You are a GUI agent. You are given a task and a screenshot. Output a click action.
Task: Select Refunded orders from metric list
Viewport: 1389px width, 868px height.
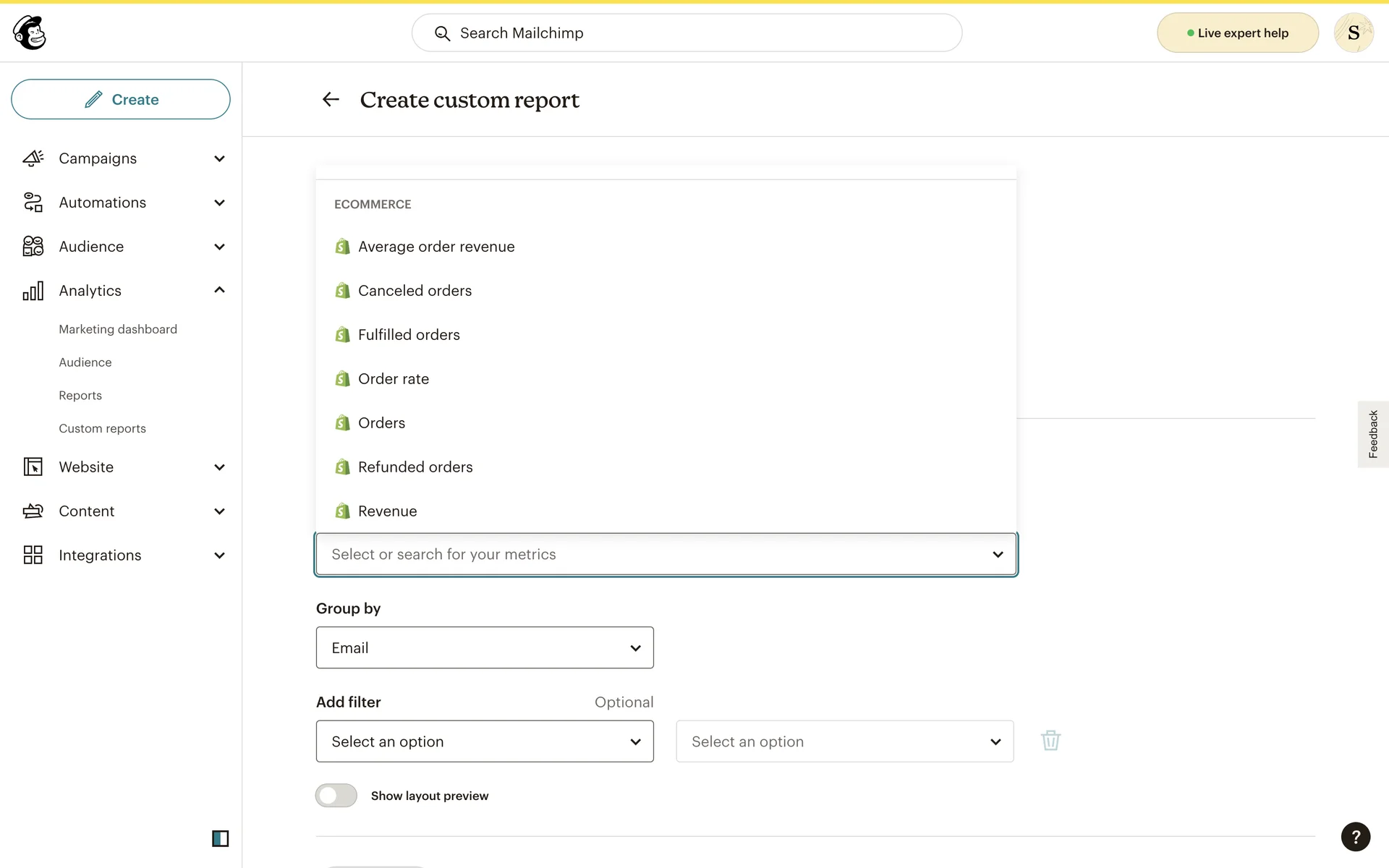pyautogui.click(x=415, y=467)
